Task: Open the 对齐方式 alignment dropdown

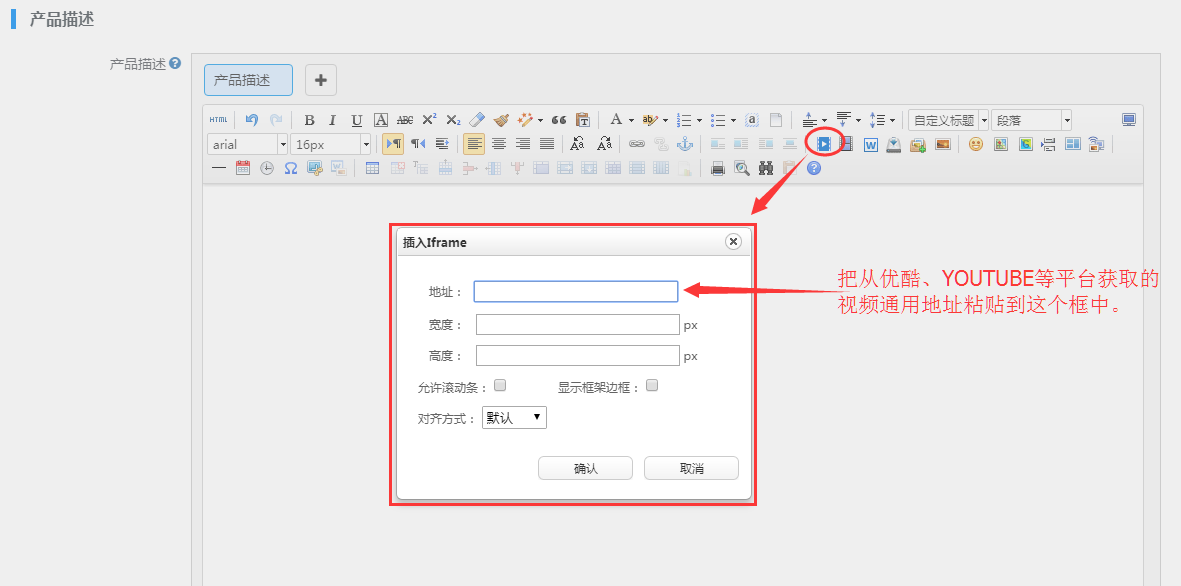Action: coord(514,417)
